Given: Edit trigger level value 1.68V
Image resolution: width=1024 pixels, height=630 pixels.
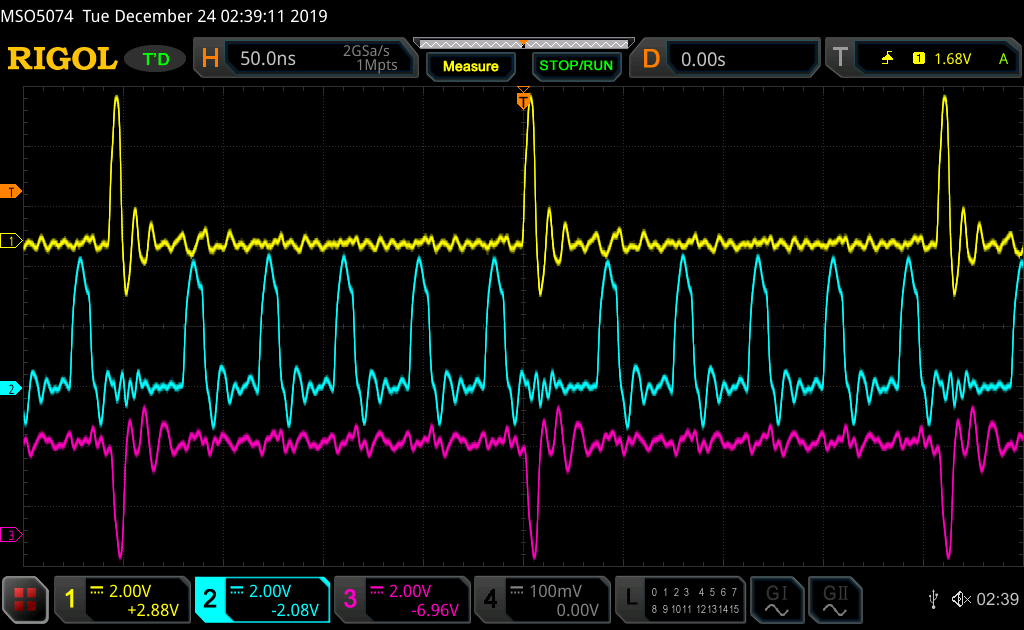Looking at the screenshot, I should point(953,59).
